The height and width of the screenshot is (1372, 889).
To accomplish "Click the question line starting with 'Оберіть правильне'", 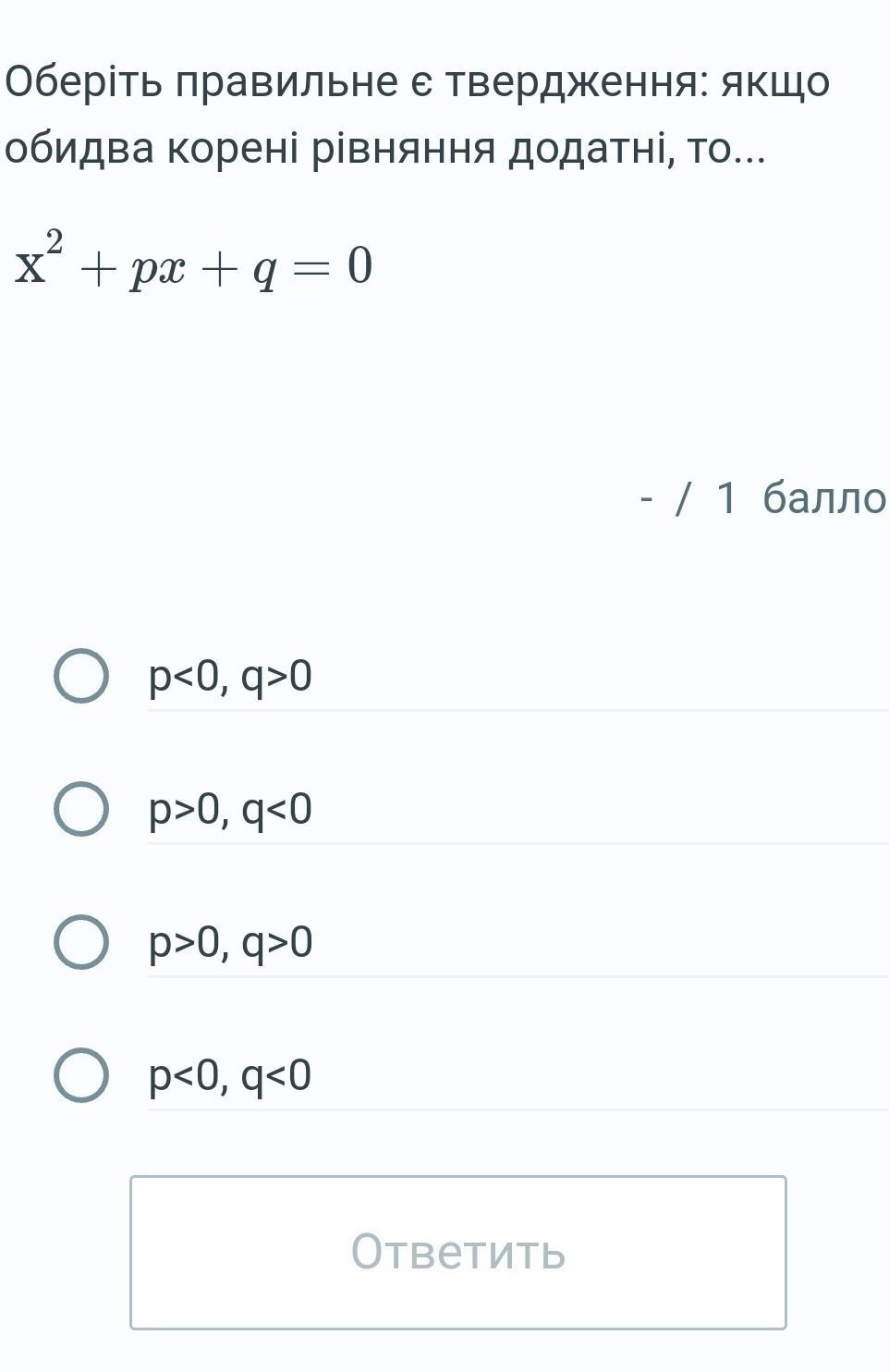I will [418, 83].
